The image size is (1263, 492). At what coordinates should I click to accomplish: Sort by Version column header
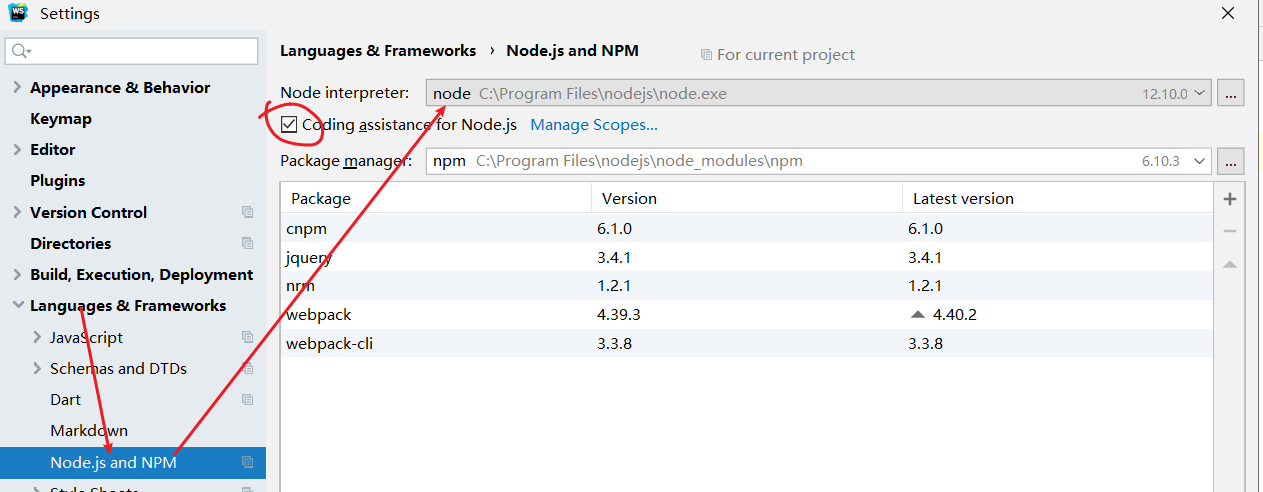click(747, 198)
